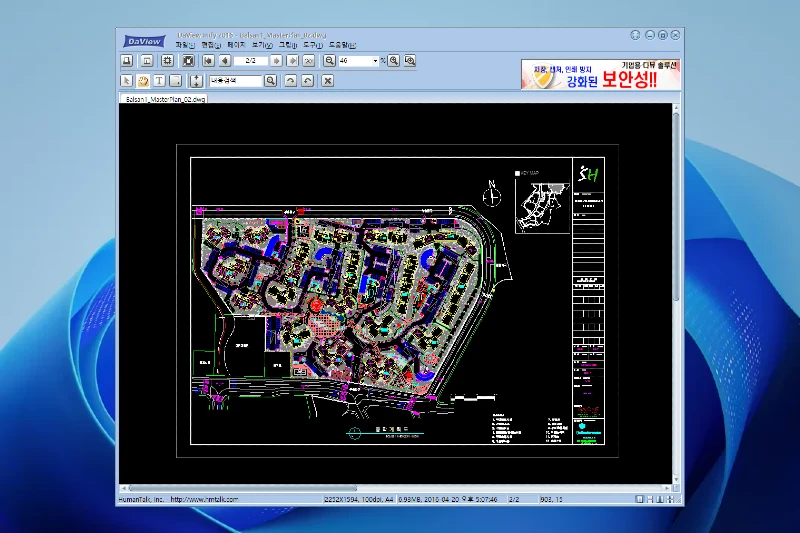The image size is (800, 533).
Task: Open the 도구 (Tools) menu
Action: point(312,45)
